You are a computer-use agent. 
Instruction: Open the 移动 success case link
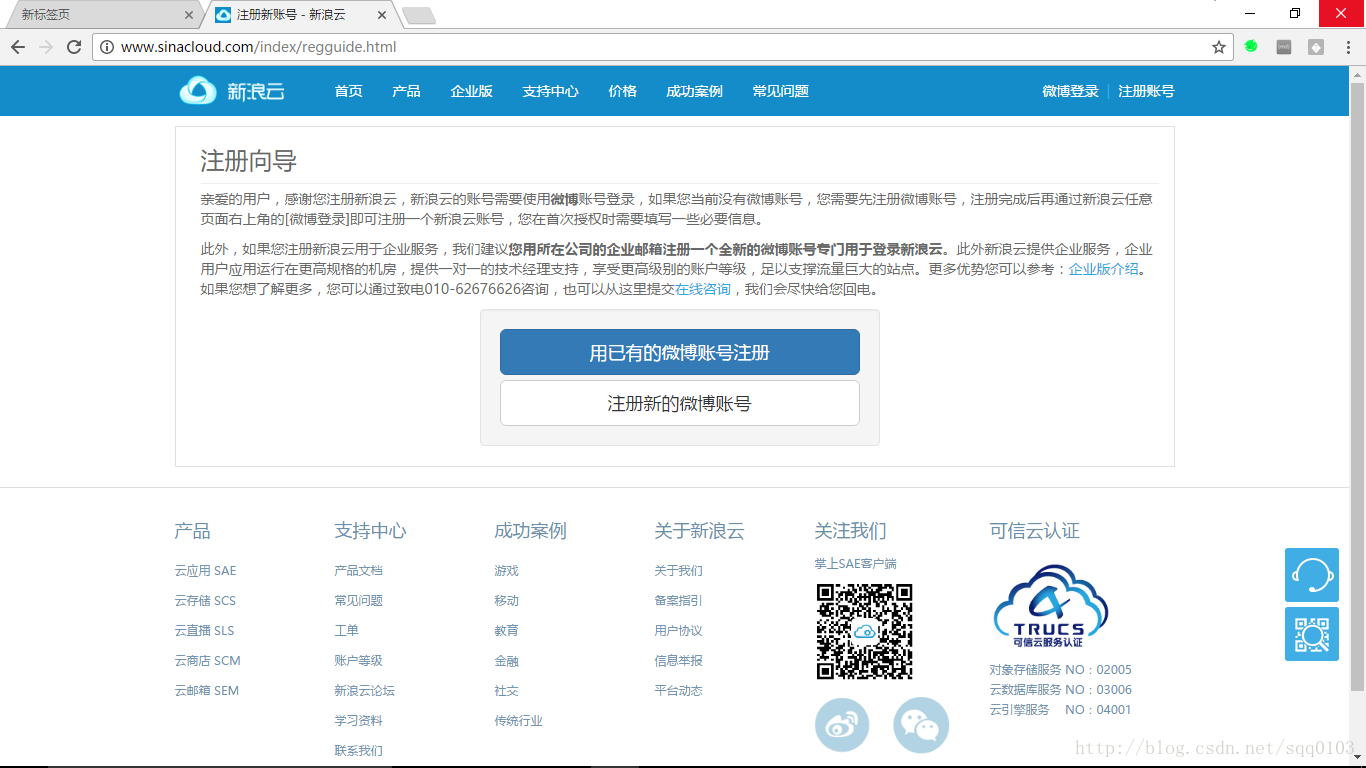coord(506,601)
